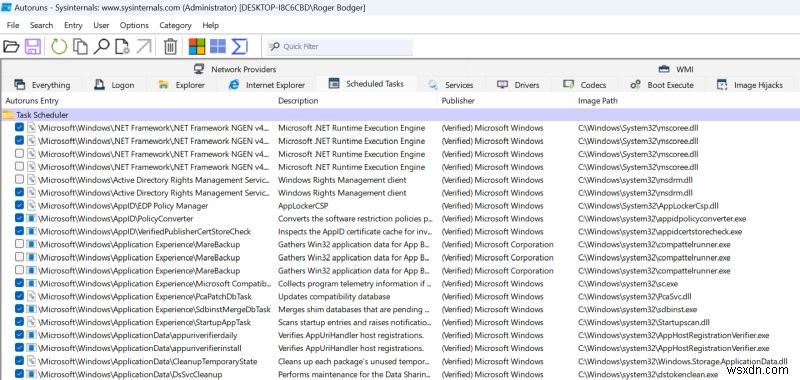
Task: Select the Scheduled Tasks tab
Action: 366,84
